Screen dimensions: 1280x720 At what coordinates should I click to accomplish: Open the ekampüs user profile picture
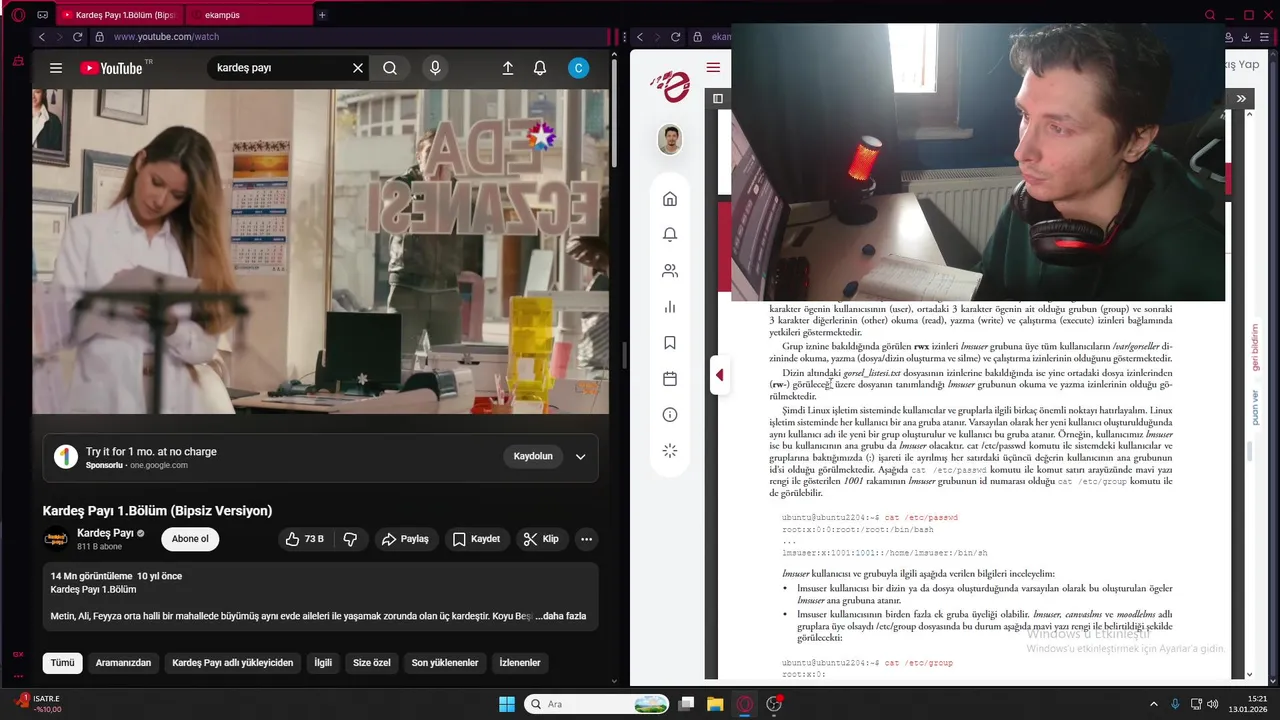coord(670,140)
